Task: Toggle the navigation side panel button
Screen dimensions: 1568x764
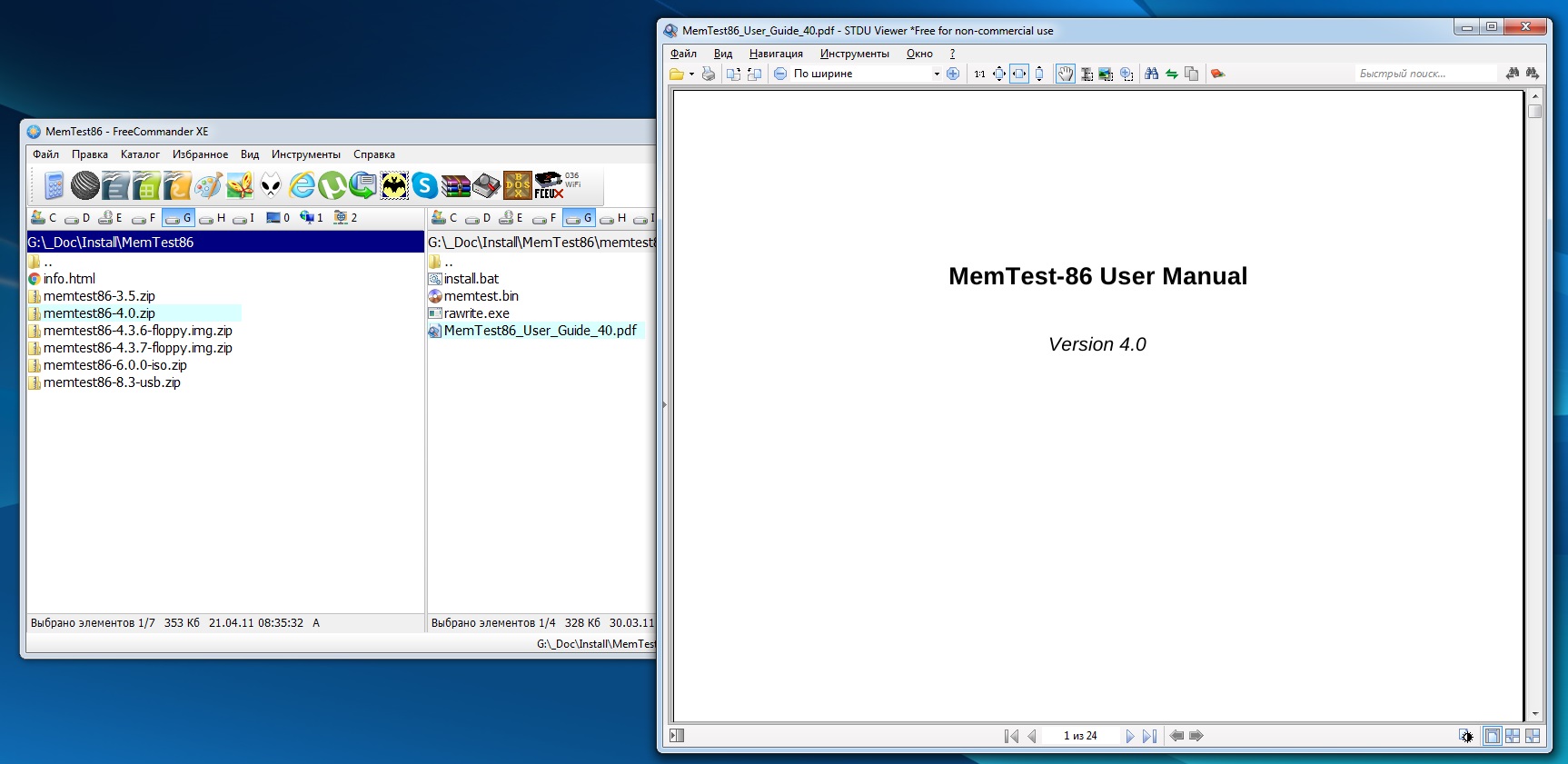Action: coord(677,736)
